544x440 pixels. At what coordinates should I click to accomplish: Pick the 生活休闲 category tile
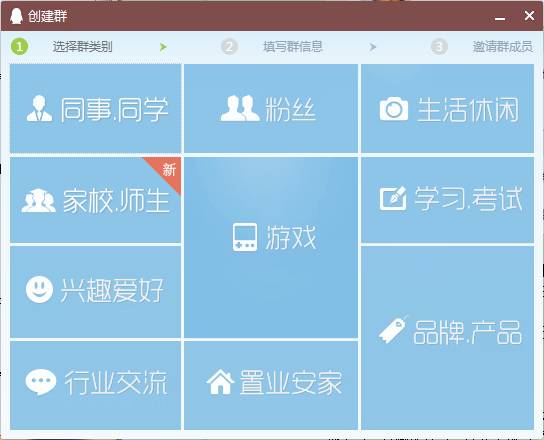pyautogui.click(x=448, y=108)
